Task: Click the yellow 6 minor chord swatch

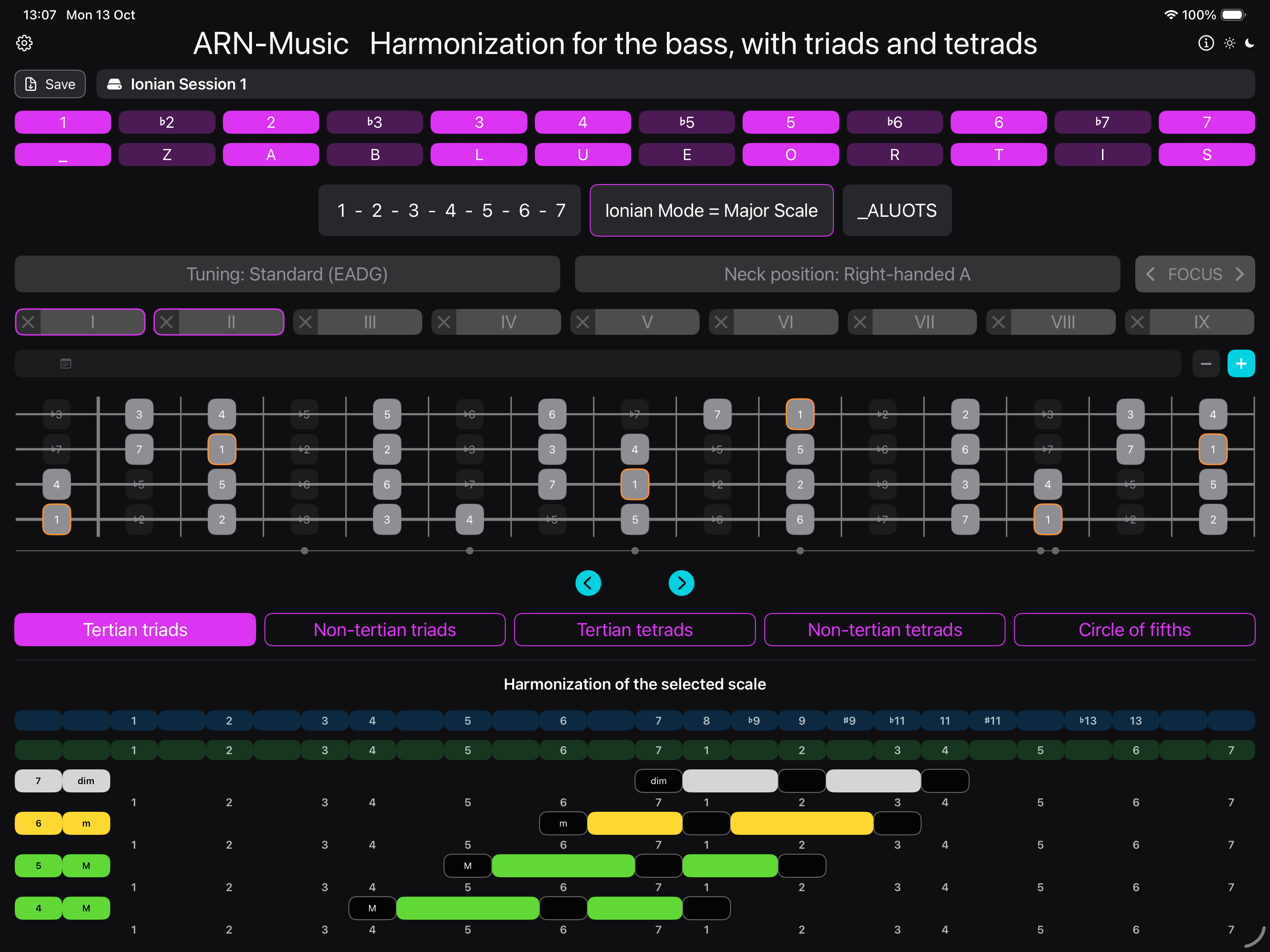Action: pyautogui.click(x=38, y=823)
